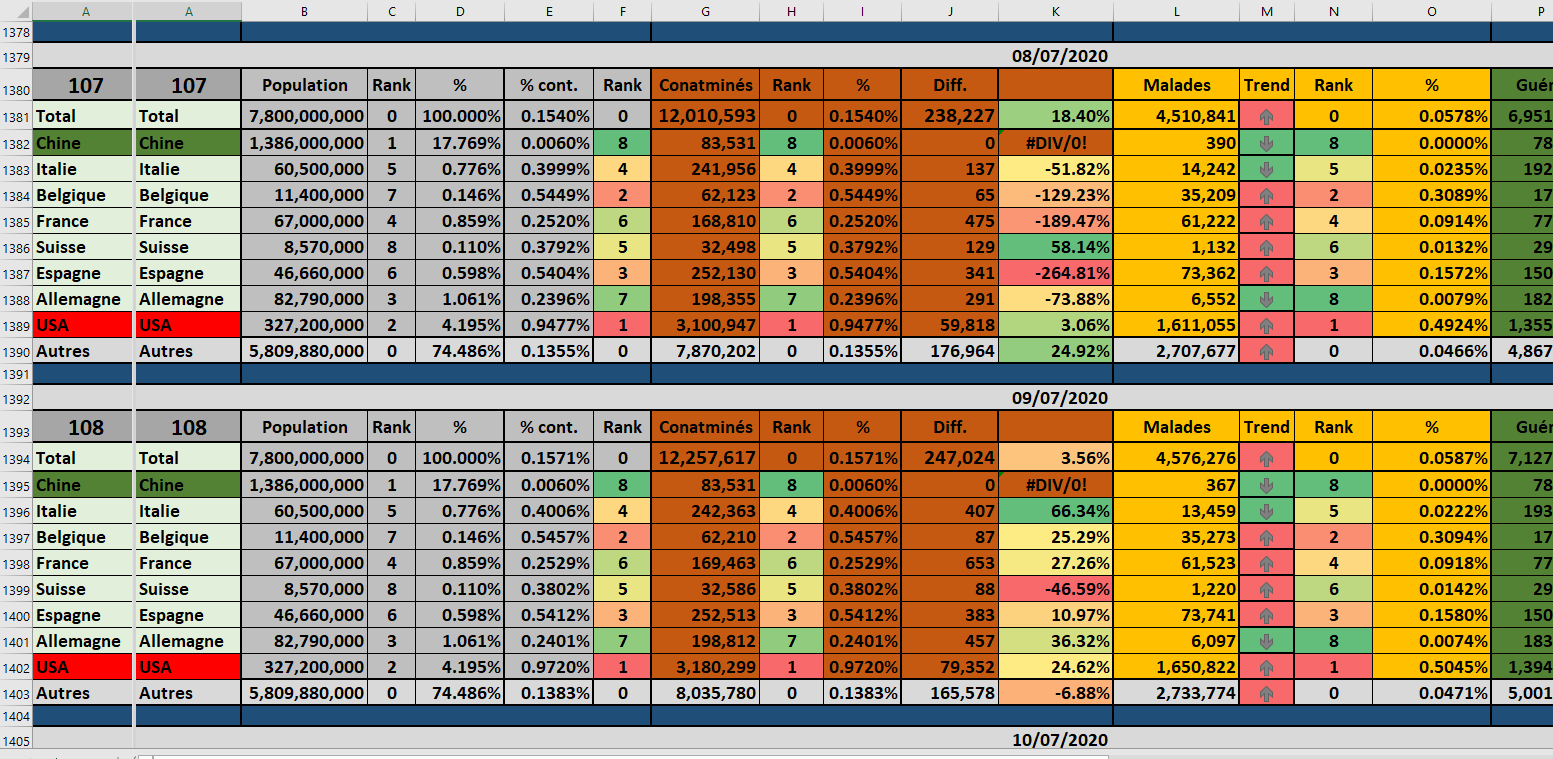The height and width of the screenshot is (759, 1553).
Task: Select row header 1405
Action: pyautogui.click(x=16, y=740)
